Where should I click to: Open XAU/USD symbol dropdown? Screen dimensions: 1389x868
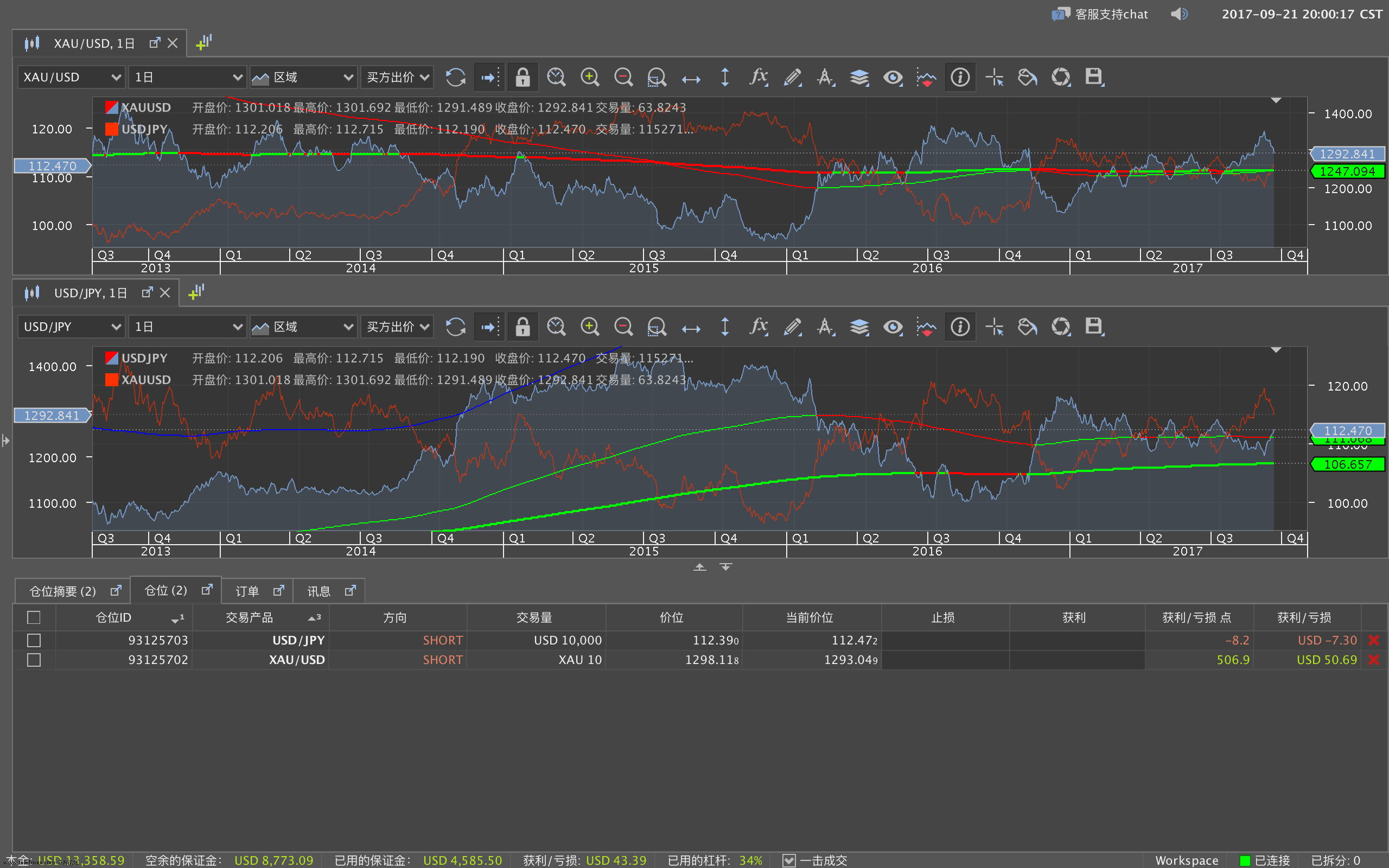[x=72, y=77]
